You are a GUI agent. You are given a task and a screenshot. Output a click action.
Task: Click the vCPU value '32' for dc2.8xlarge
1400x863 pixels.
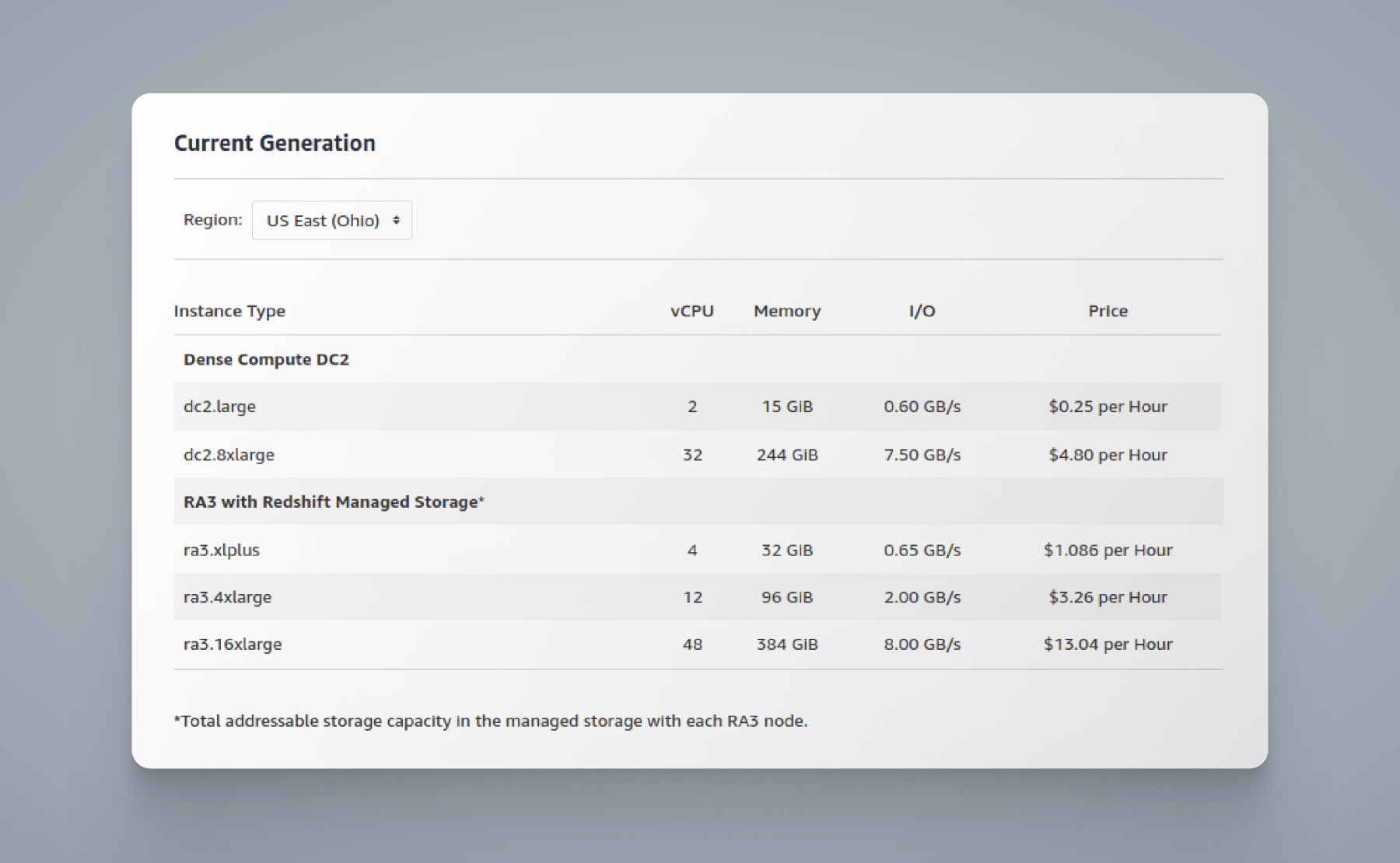692,455
